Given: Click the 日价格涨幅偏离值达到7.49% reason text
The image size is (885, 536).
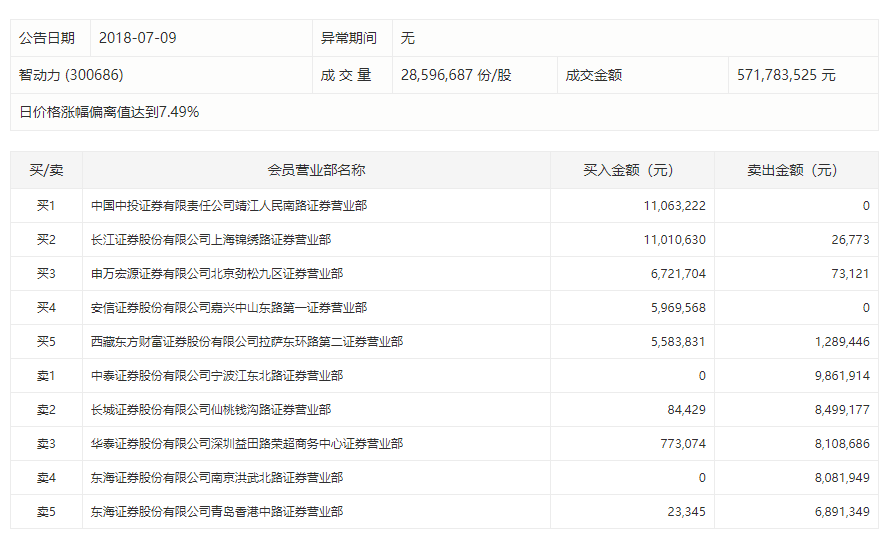Looking at the screenshot, I should click(x=109, y=112).
